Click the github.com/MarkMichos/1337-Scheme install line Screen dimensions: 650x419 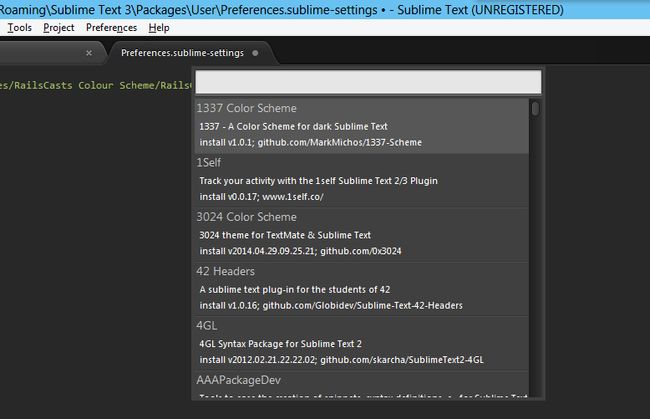pos(310,142)
